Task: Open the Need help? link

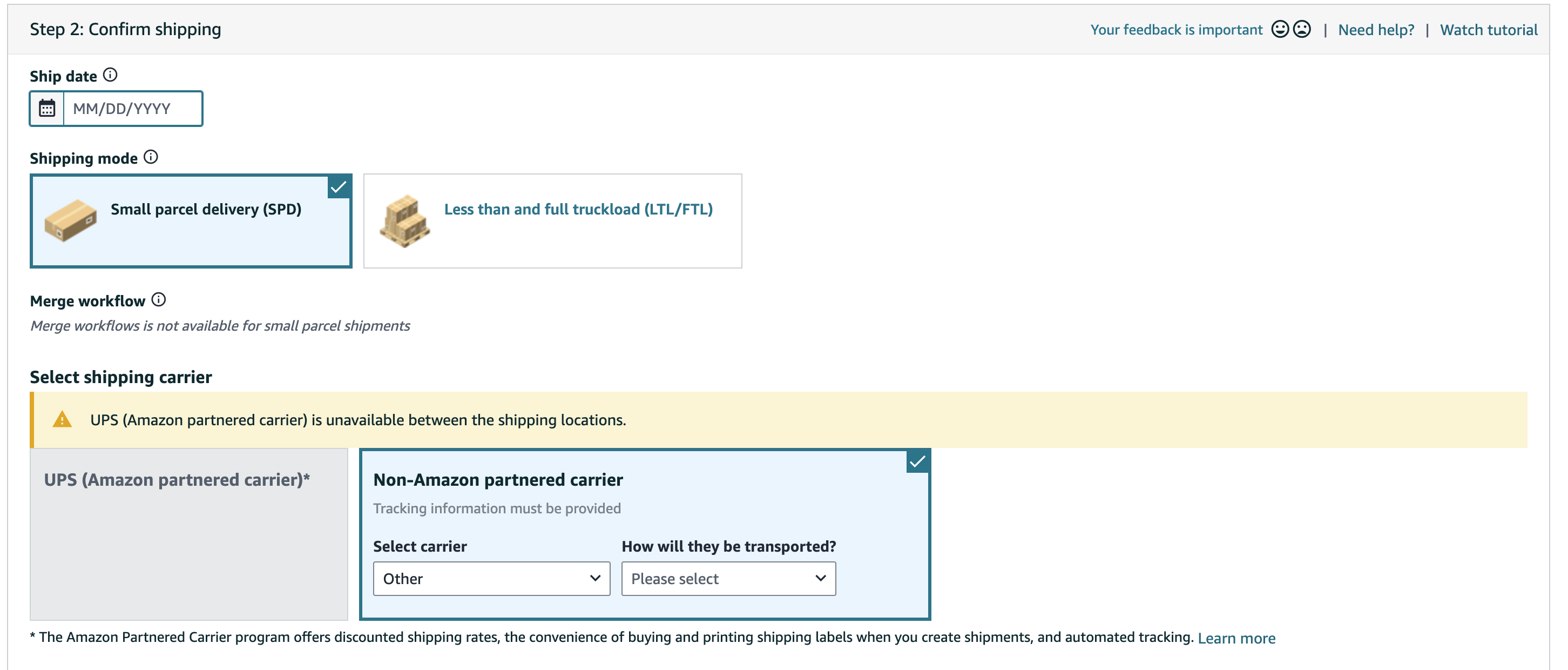Action: tap(1376, 30)
